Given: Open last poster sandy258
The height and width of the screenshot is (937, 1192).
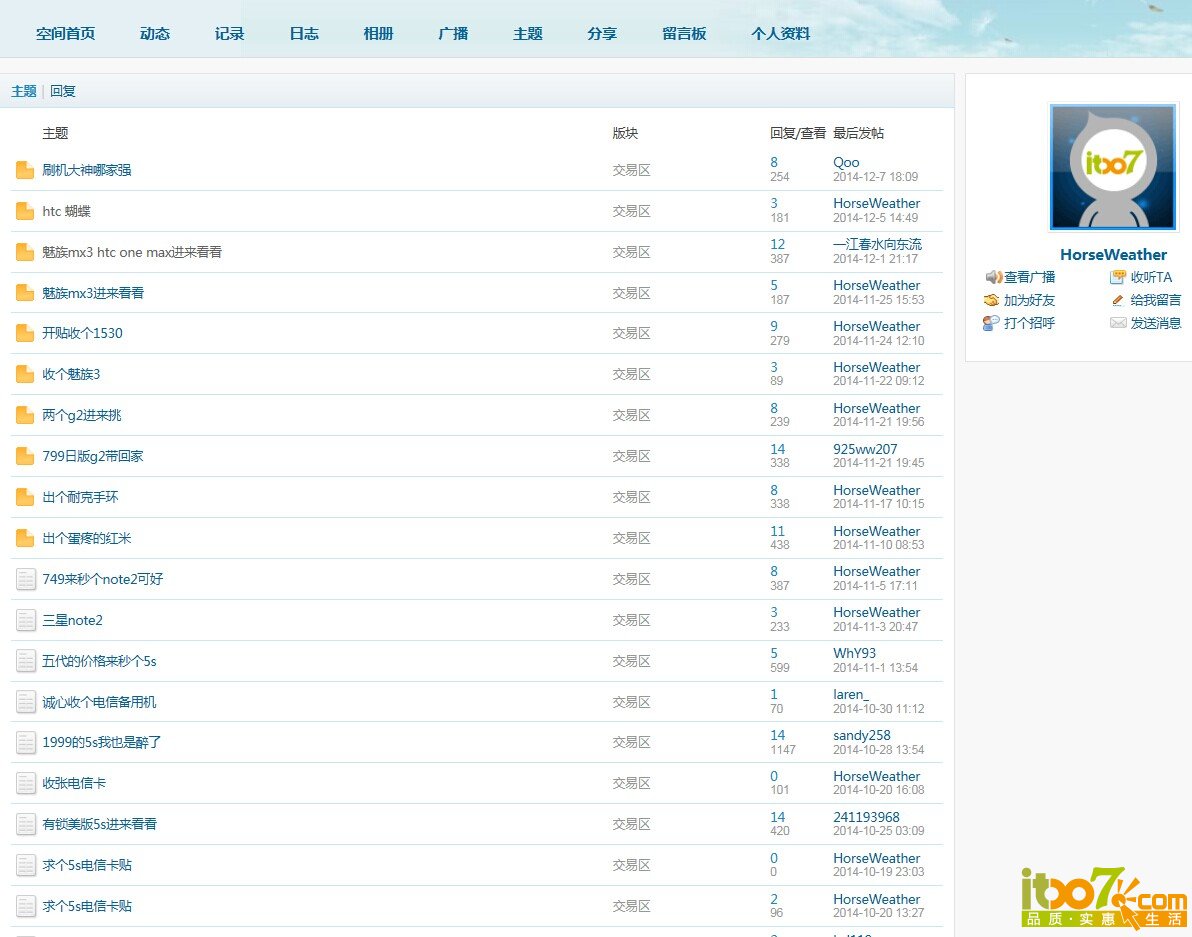Looking at the screenshot, I should click(862, 736).
